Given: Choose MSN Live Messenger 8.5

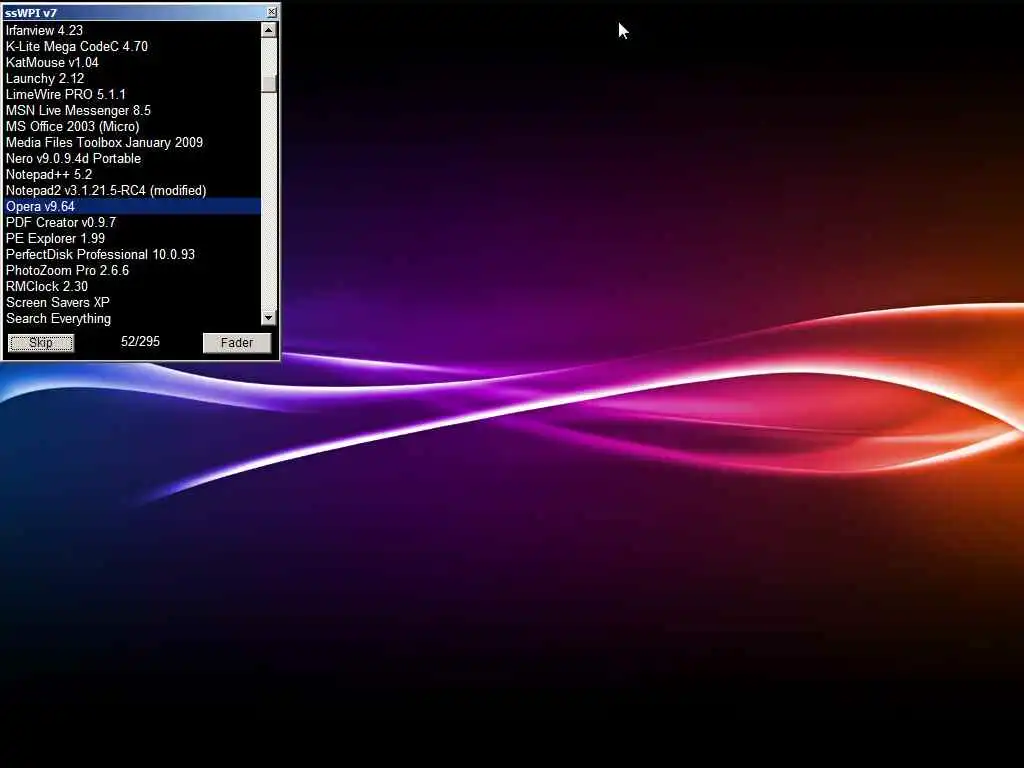Looking at the screenshot, I should point(133,110).
